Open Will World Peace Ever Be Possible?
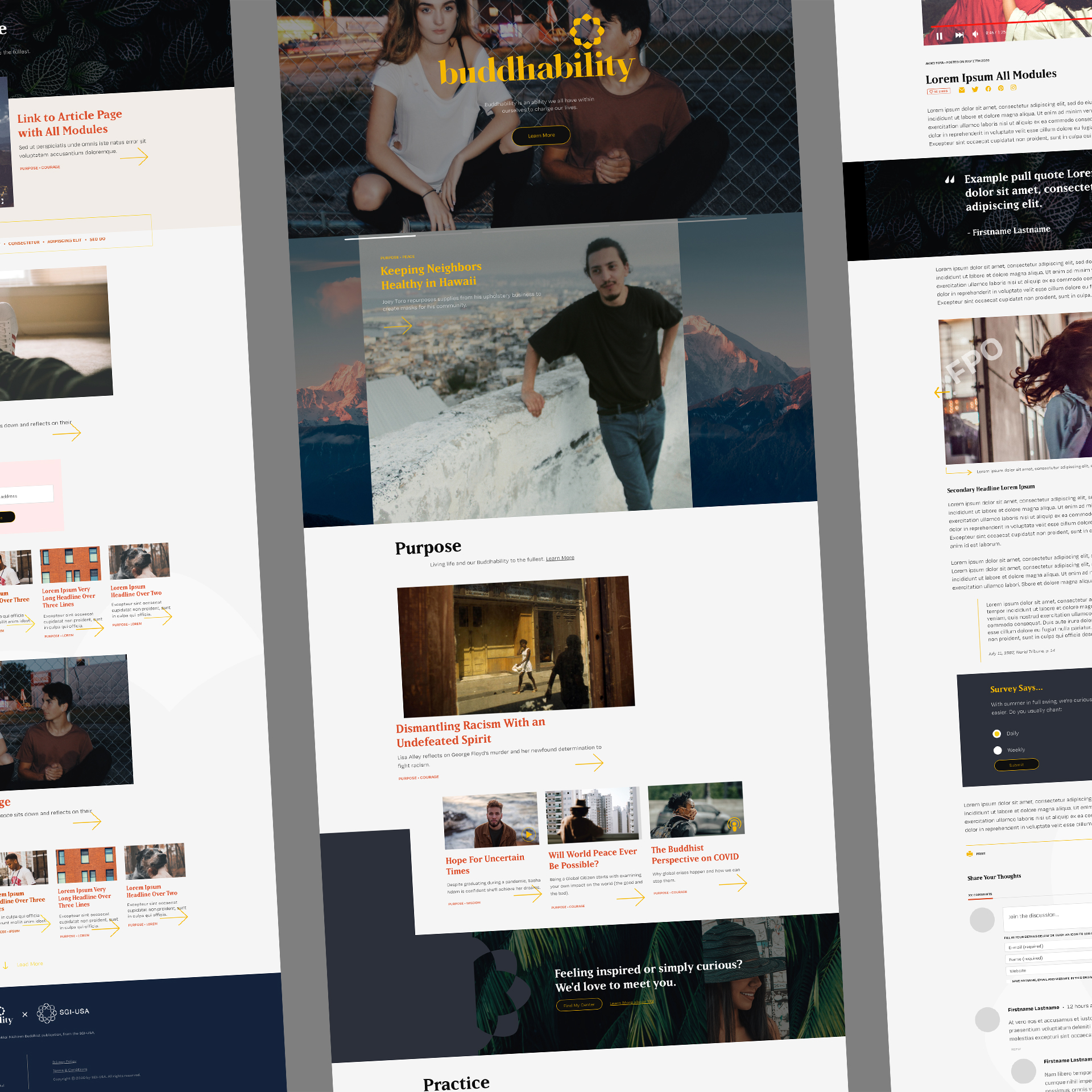Viewport: 1092px width, 1092px height. pyautogui.click(x=593, y=859)
